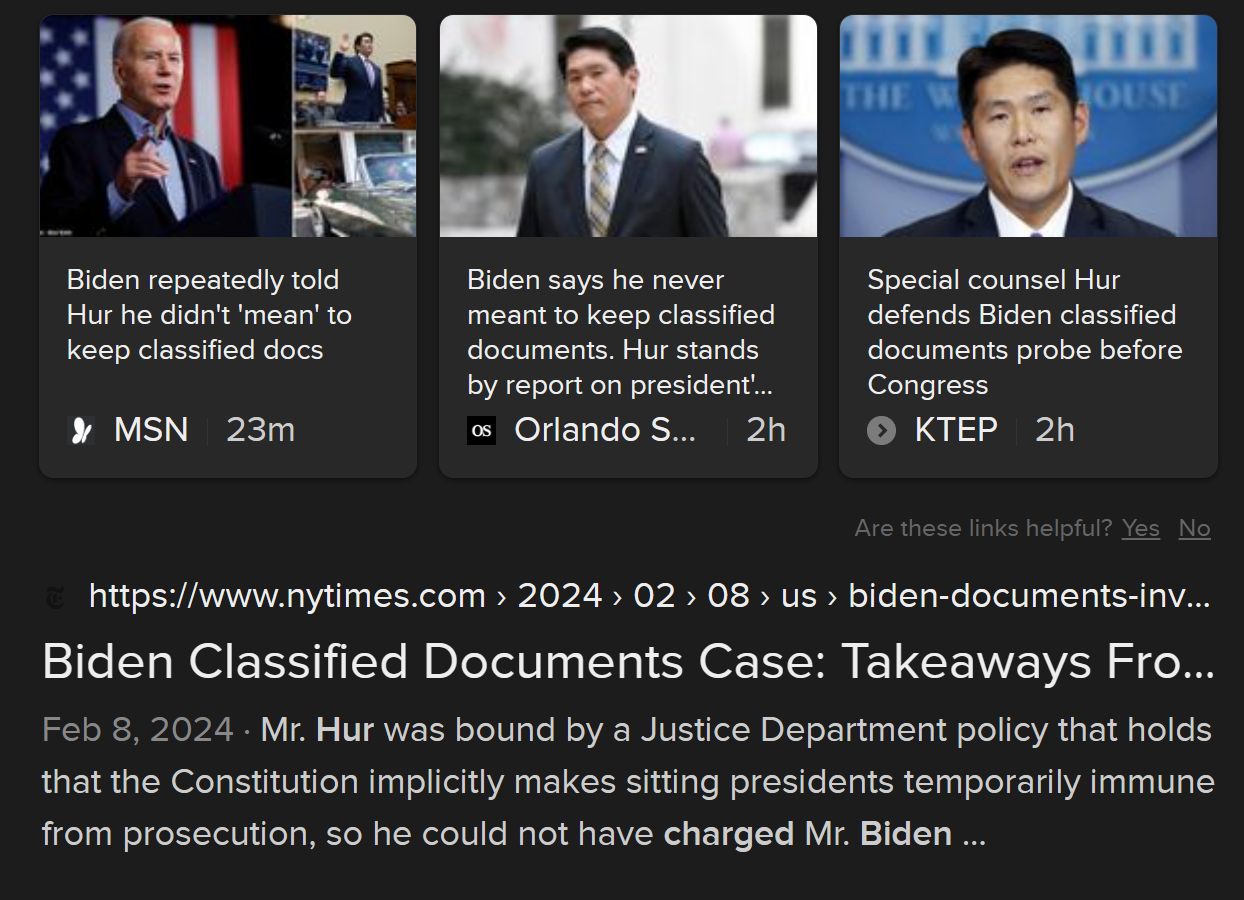Open headline Biden repeatedly told Hur
Viewport: 1244px width, 900px height.
(x=209, y=315)
